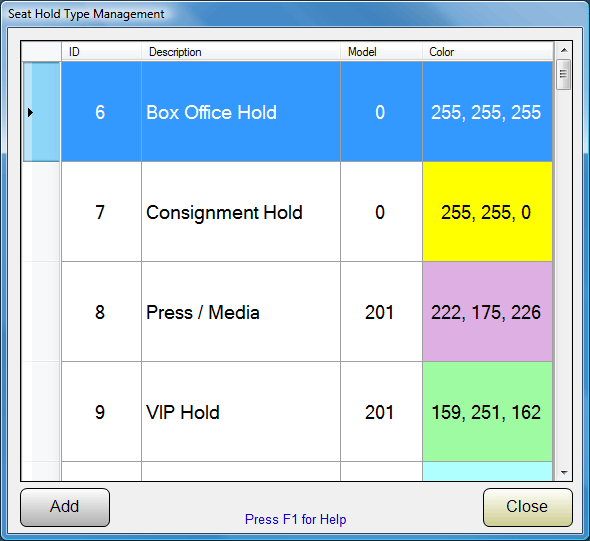Click the current row indicator arrow

(30, 112)
